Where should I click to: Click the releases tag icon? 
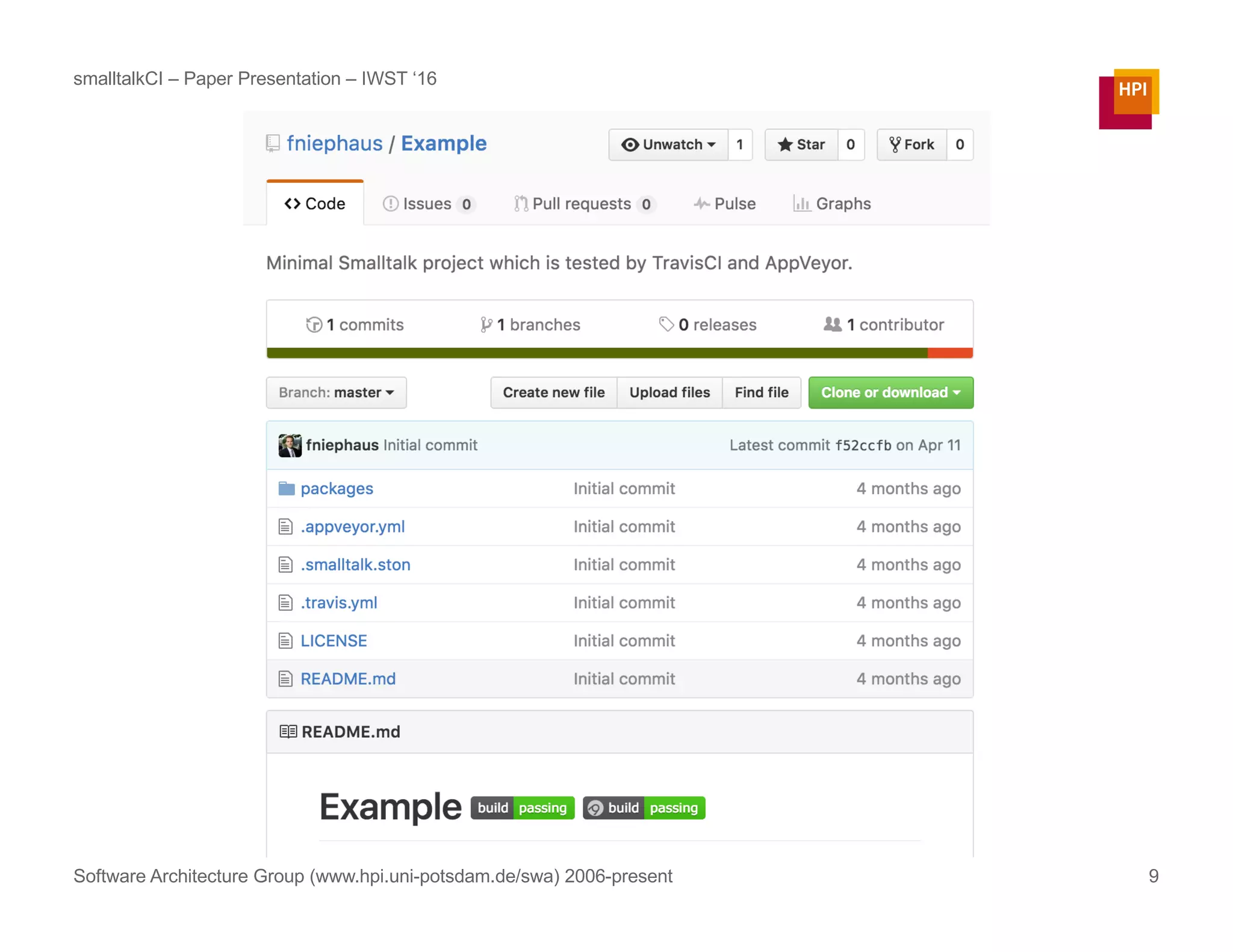pyautogui.click(x=666, y=324)
